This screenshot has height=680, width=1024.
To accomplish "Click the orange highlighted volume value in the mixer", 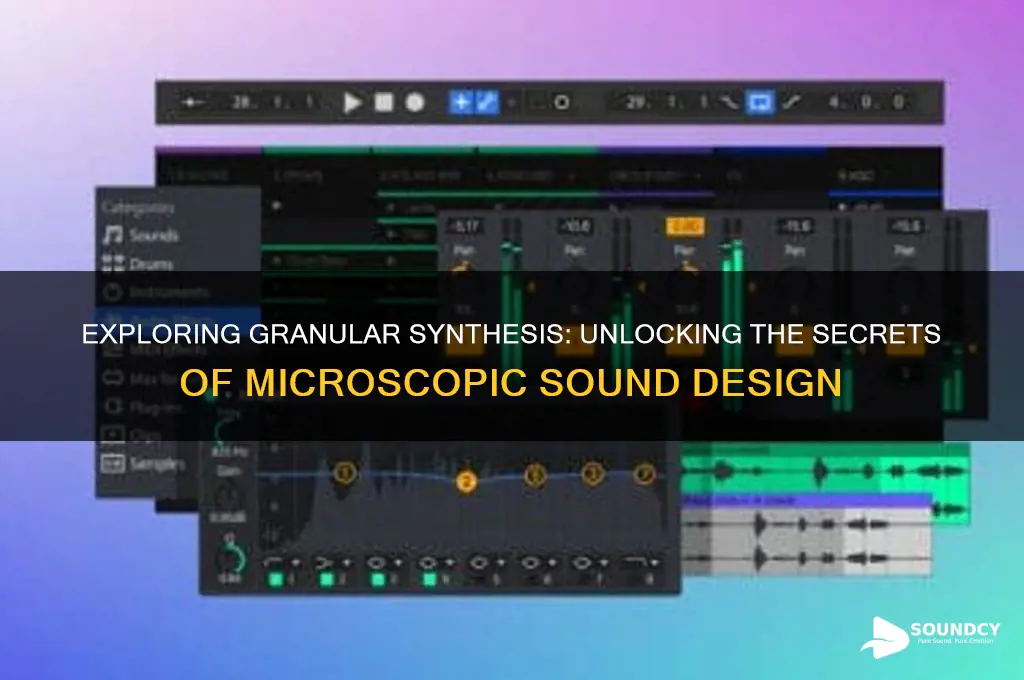I will pyautogui.click(x=685, y=226).
